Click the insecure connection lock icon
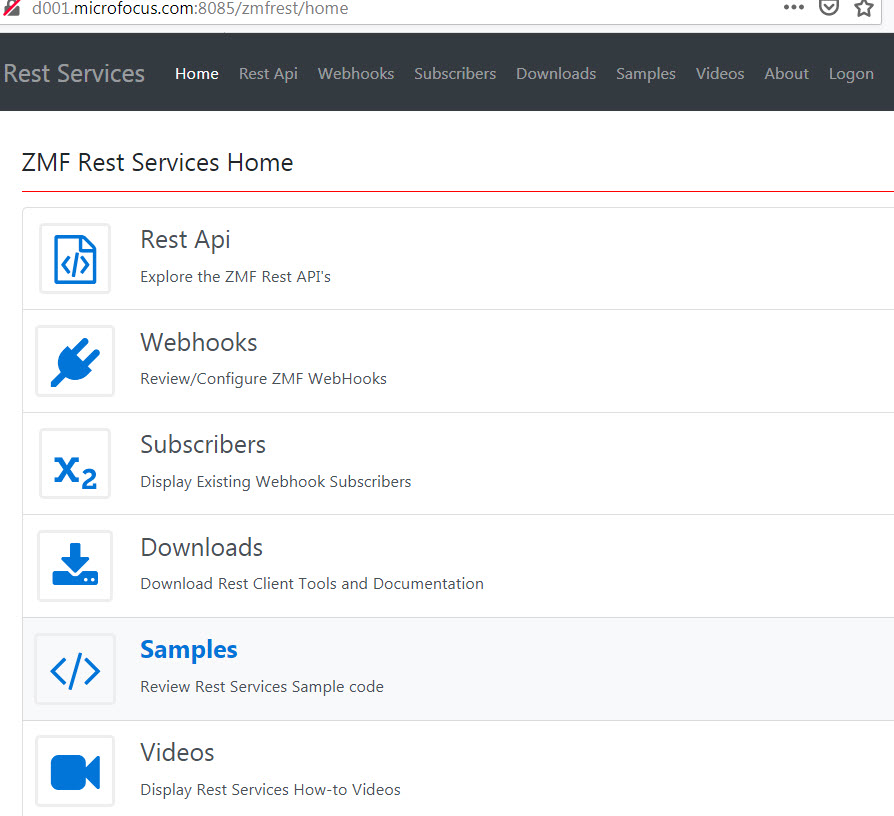The image size is (894, 816). point(12,9)
